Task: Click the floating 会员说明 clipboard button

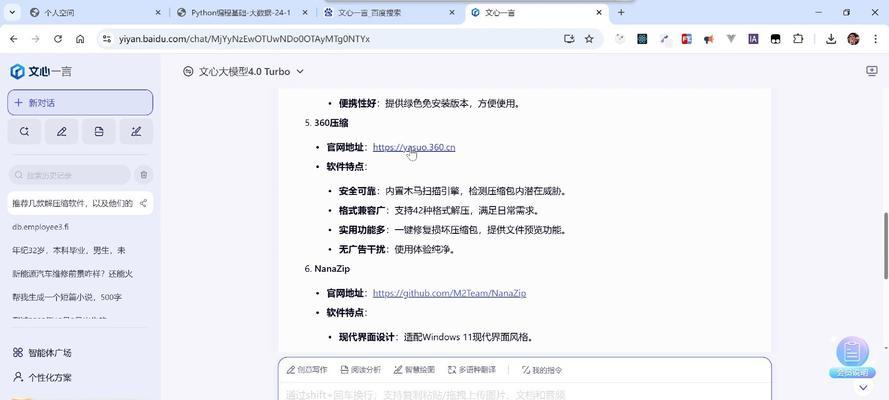Action: [x=852, y=357]
